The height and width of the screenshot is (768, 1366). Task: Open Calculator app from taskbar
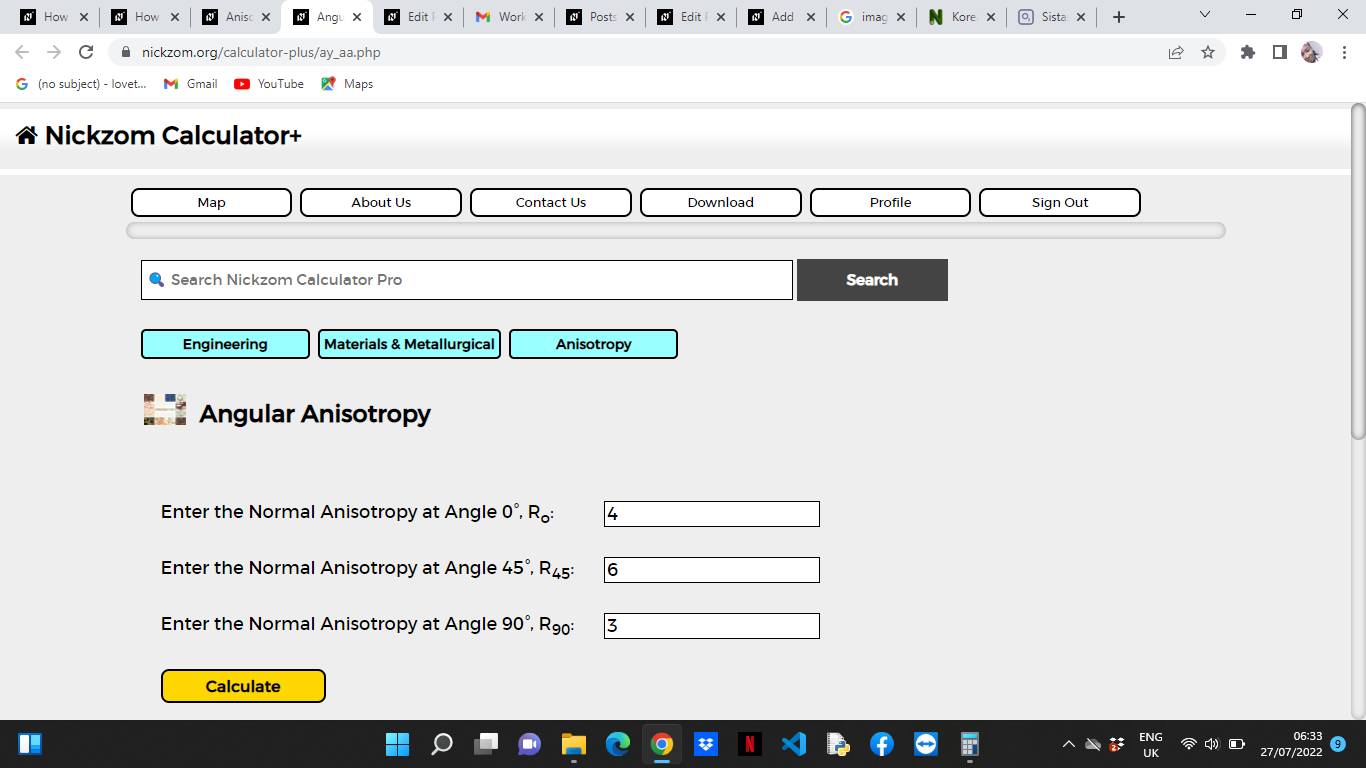969,744
